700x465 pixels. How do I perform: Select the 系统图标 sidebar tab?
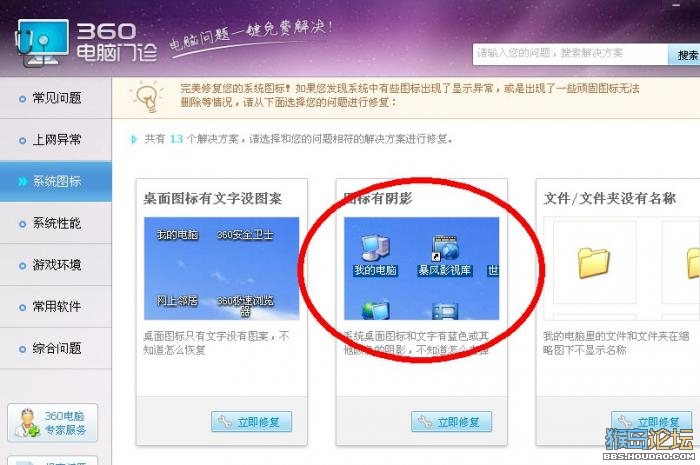55,181
